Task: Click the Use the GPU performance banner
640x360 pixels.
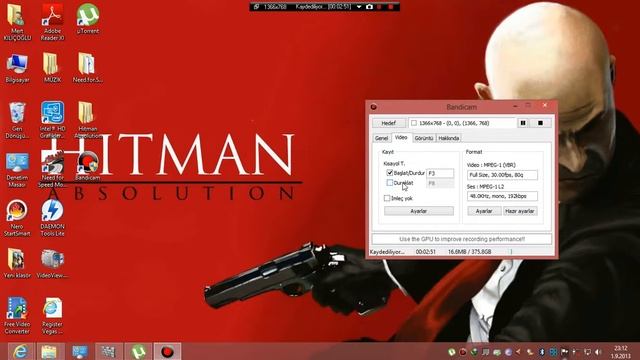Action: pos(462,239)
